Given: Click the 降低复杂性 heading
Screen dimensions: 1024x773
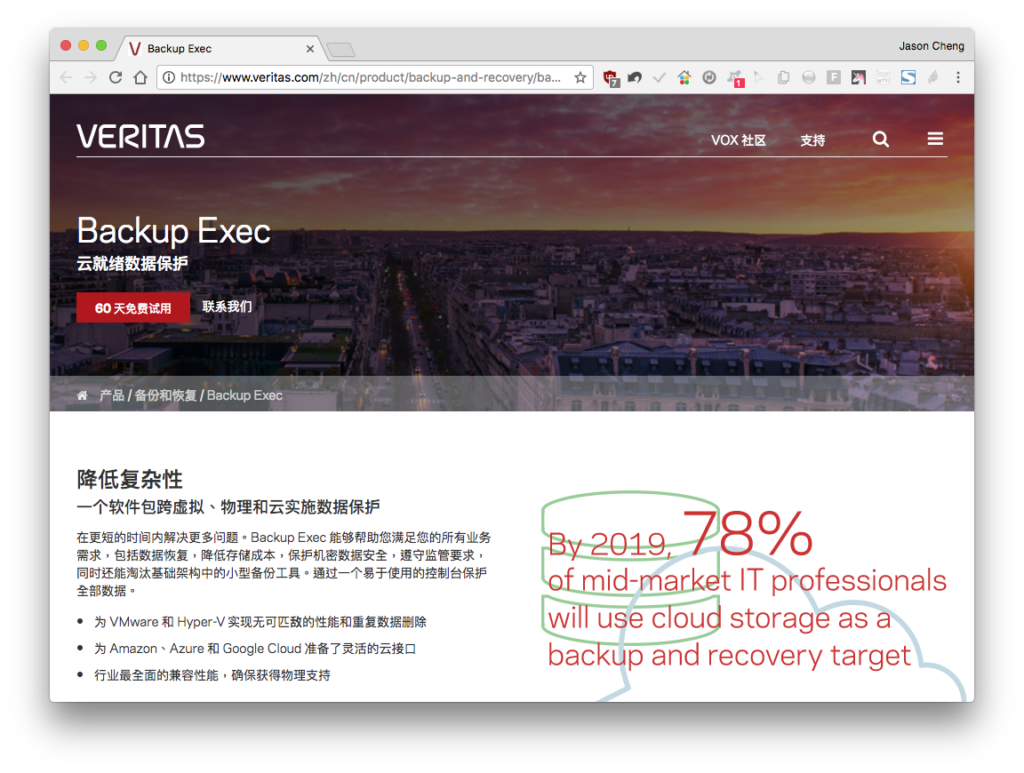Looking at the screenshot, I should point(129,479).
